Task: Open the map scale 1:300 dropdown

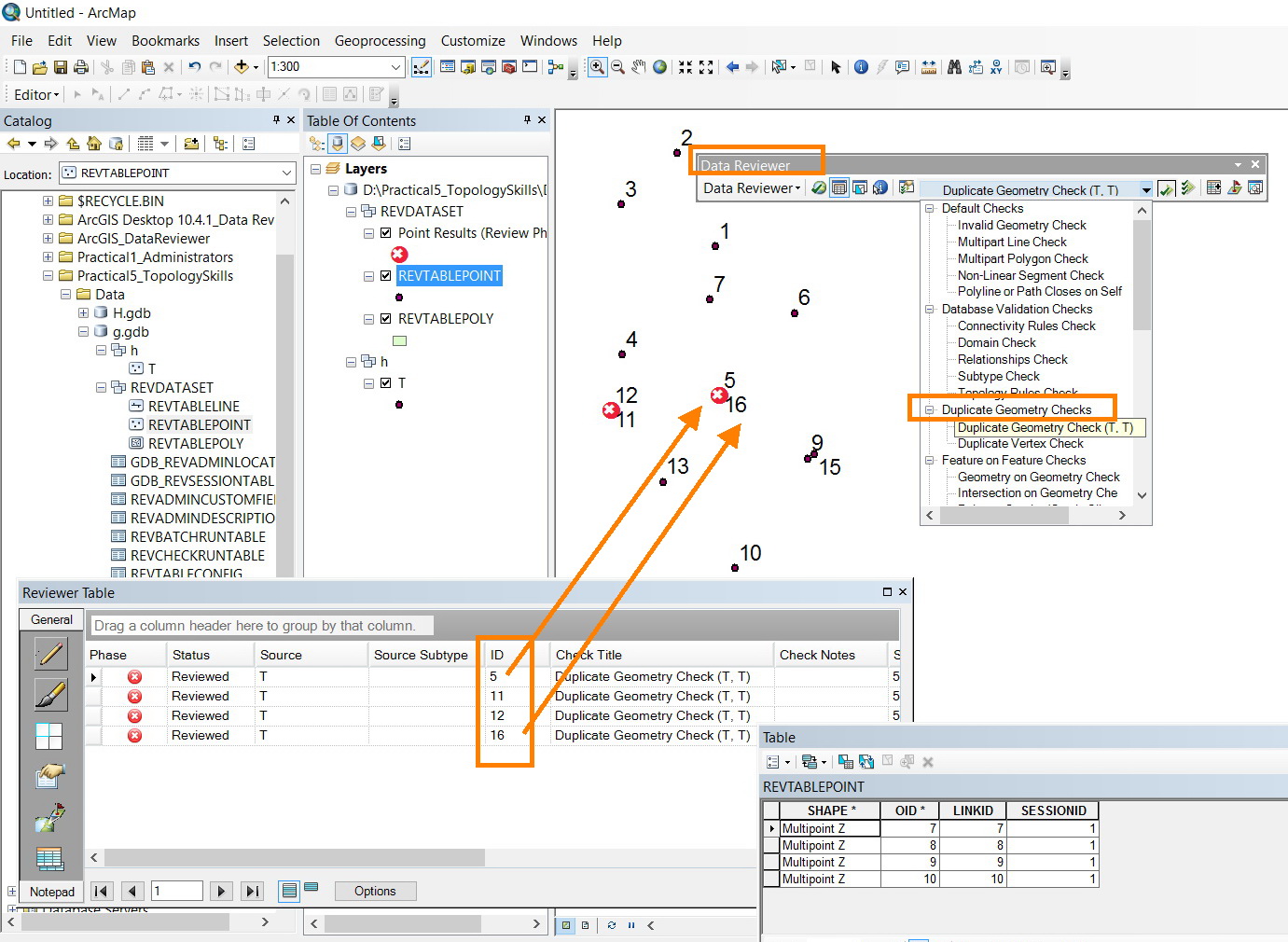Action: click(395, 67)
